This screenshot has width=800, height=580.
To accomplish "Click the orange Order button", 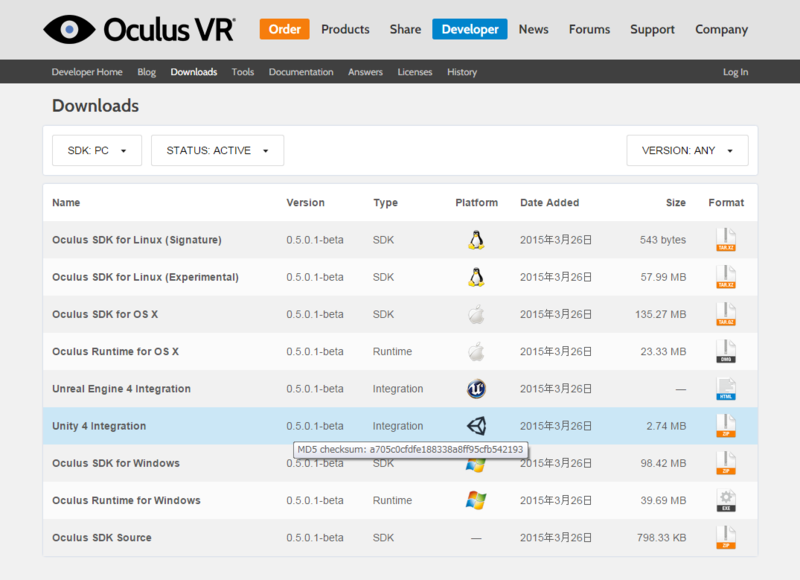I will coord(285,29).
